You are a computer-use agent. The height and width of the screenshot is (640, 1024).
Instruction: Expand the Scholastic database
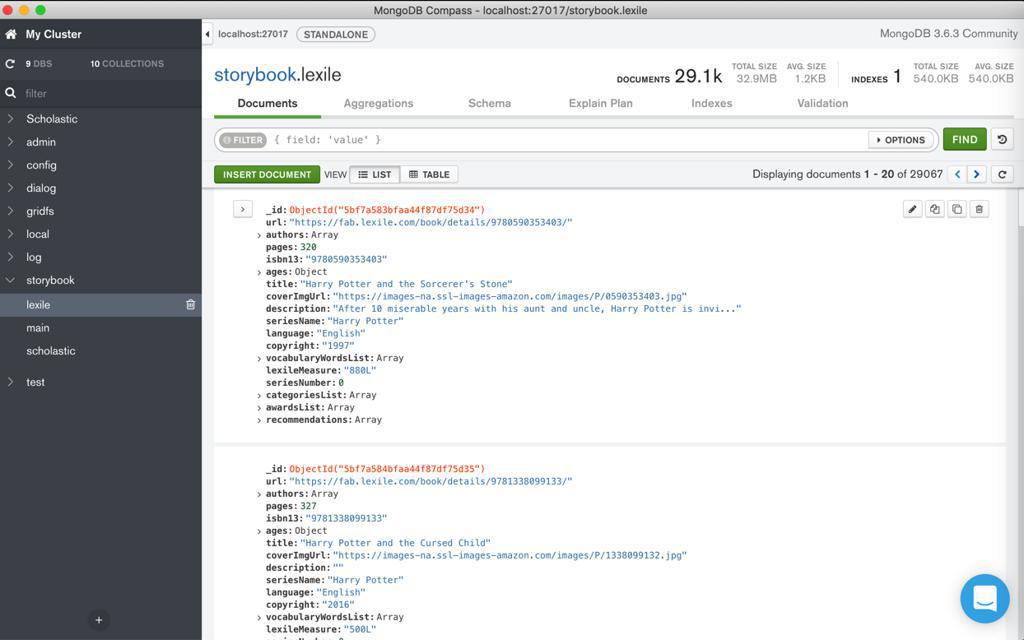click(x=10, y=119)
